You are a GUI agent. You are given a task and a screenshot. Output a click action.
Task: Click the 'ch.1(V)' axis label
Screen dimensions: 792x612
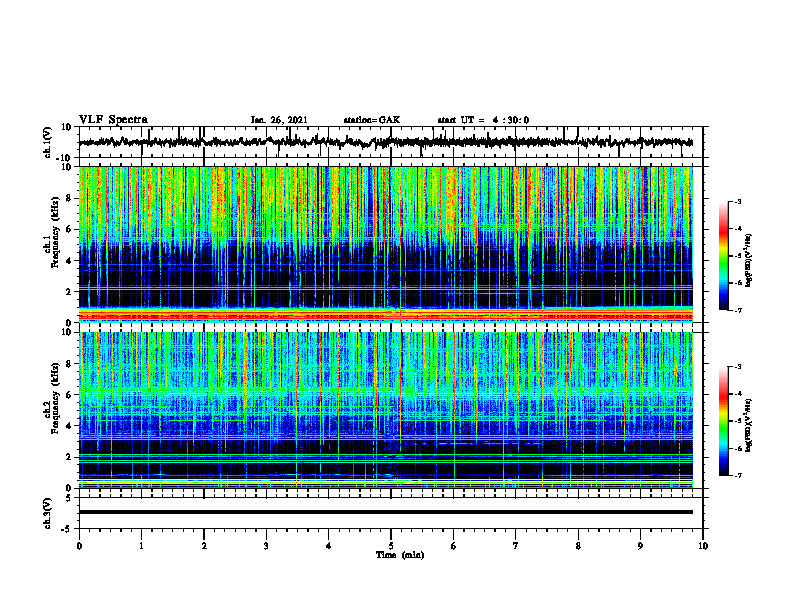point(48,142)
